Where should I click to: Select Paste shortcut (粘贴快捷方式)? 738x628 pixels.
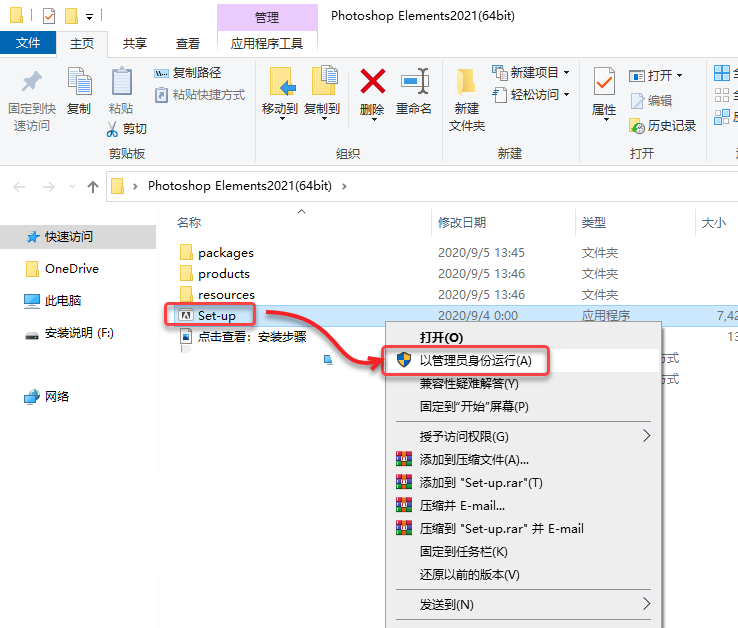(200, 95)
